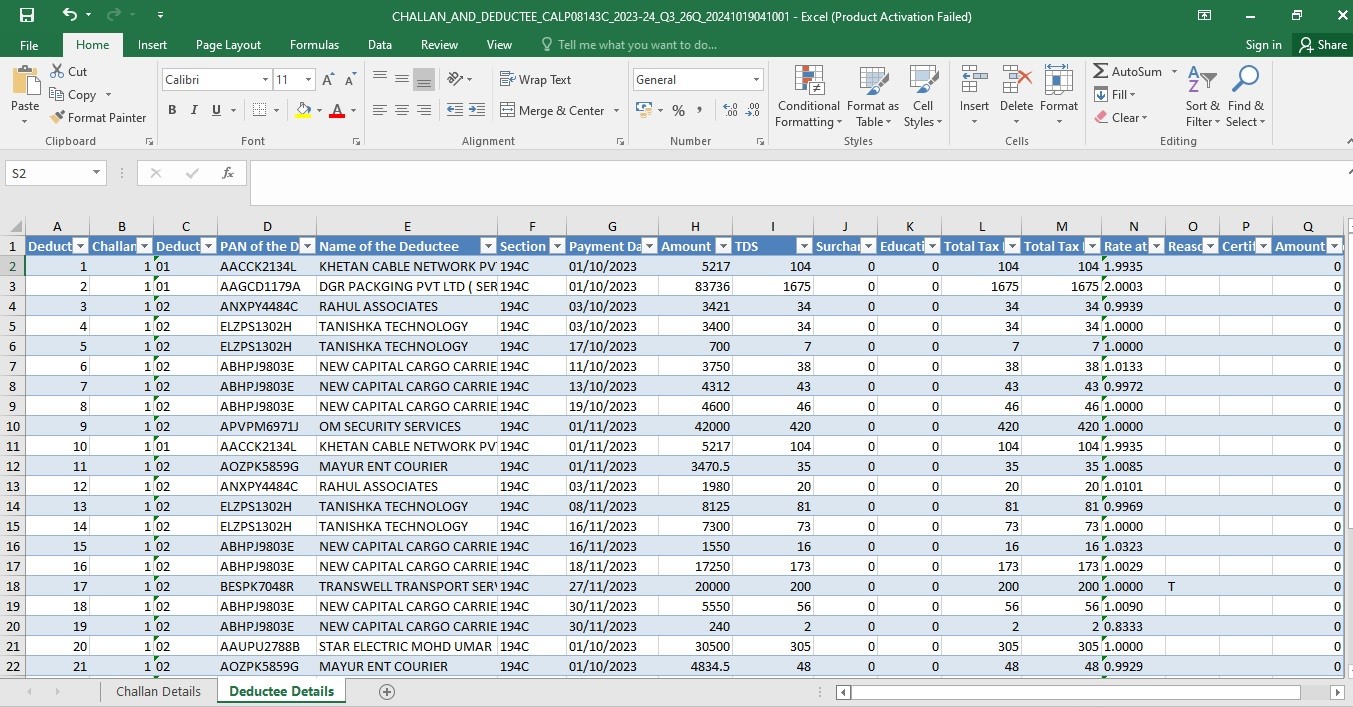Click the Sign in link
The height and width of the screenshot is (707, 1353).
point(1263,45)
